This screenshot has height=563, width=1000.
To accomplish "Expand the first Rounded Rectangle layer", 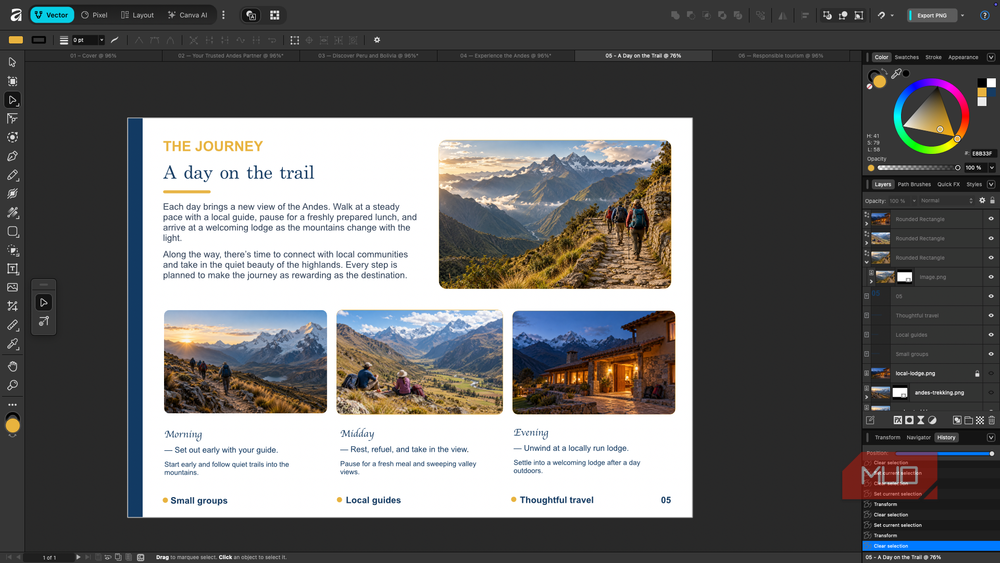I will pyautogui.click(x=867, y=224).
